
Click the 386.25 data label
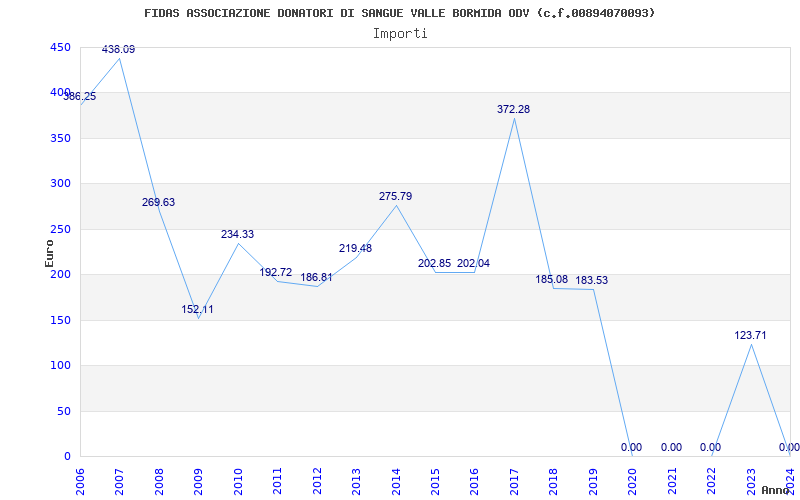[79, 96]
